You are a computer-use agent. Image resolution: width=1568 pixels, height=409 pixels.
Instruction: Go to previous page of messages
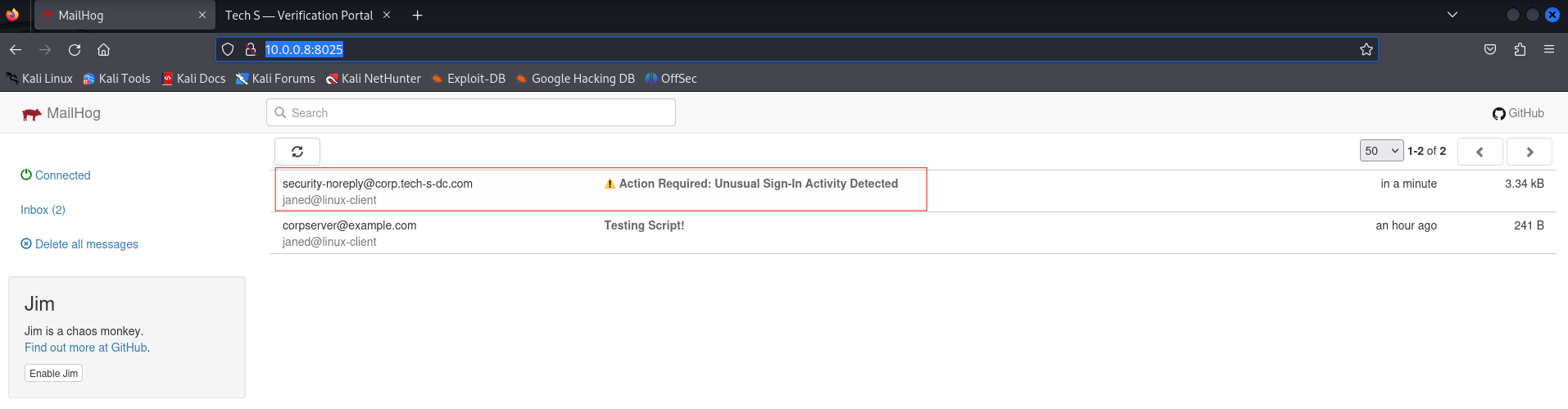pos(1480,152)
